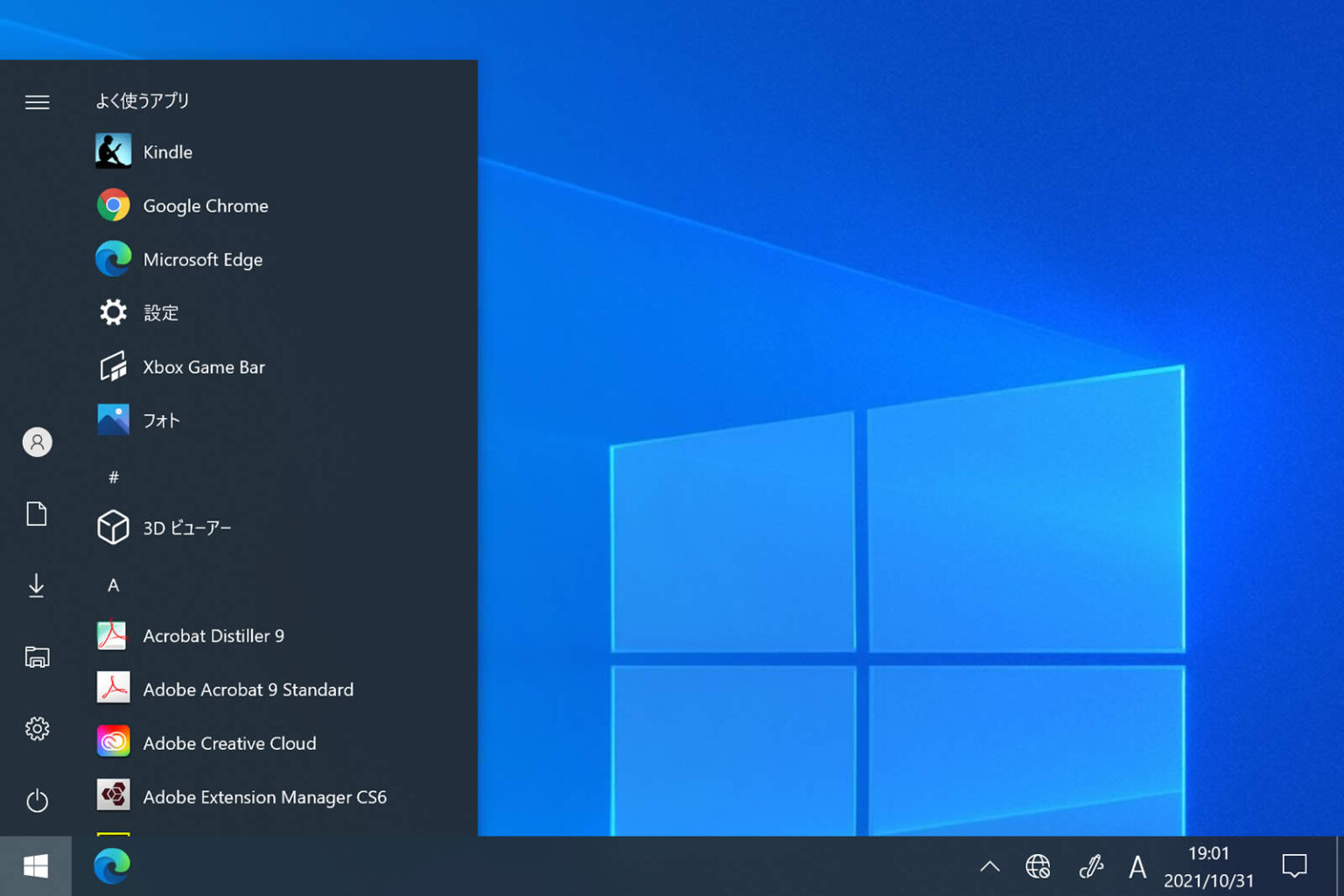Click the taskbar clock showing 19:01

(1208, 866)
